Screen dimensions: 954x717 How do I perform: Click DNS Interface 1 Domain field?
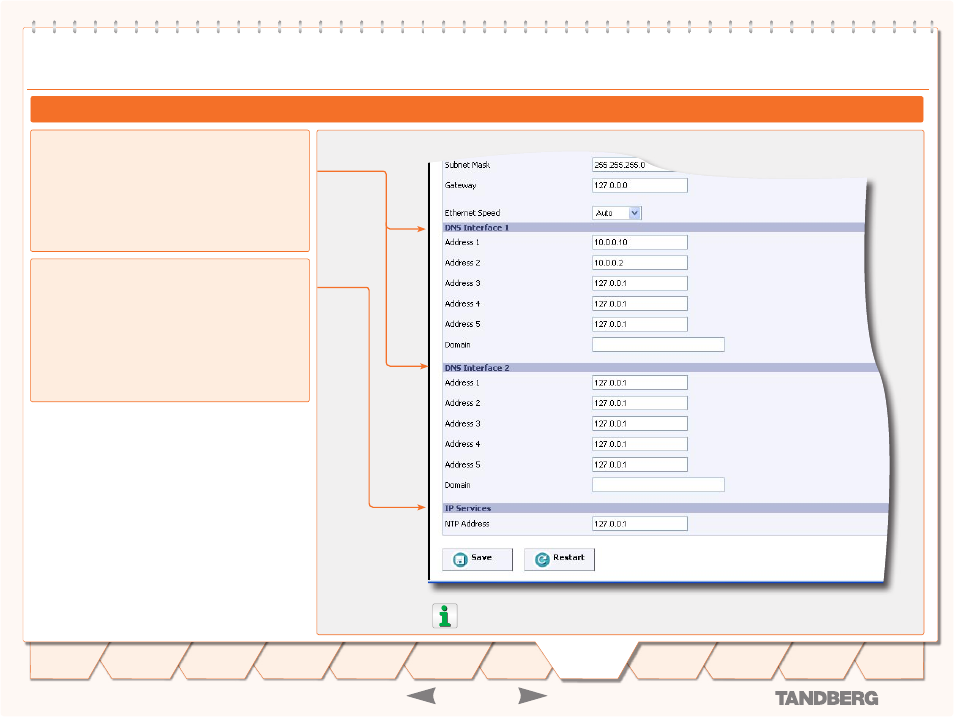(658, 345)
